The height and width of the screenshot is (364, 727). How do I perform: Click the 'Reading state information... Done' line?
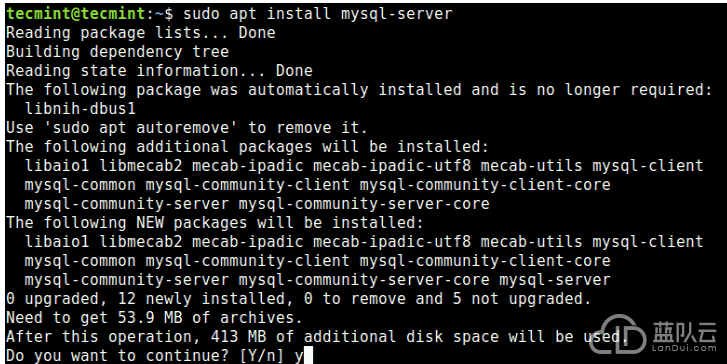pyautogui.click(x=159, y=71)
